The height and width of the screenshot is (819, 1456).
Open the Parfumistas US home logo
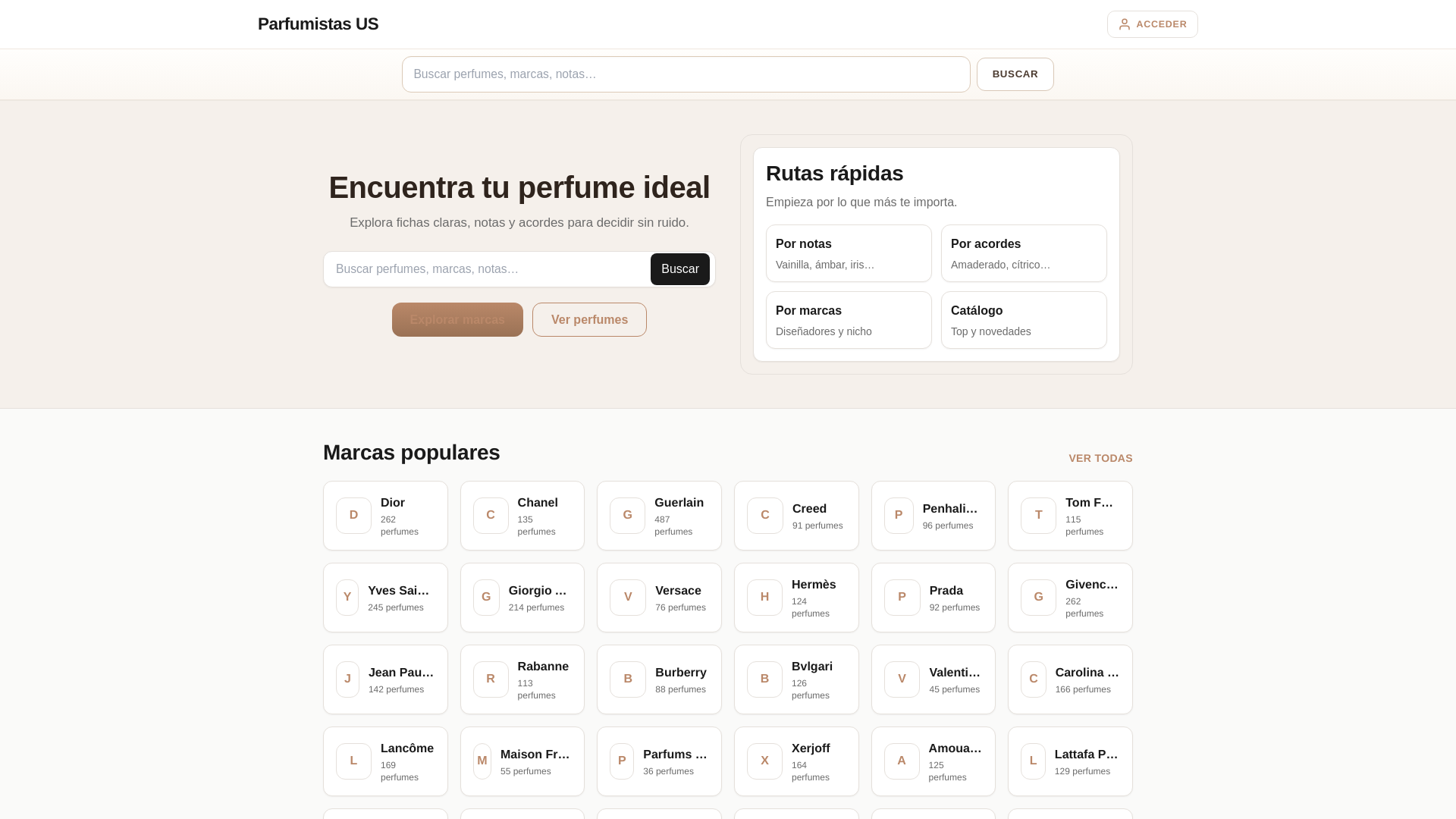[318, 24]
